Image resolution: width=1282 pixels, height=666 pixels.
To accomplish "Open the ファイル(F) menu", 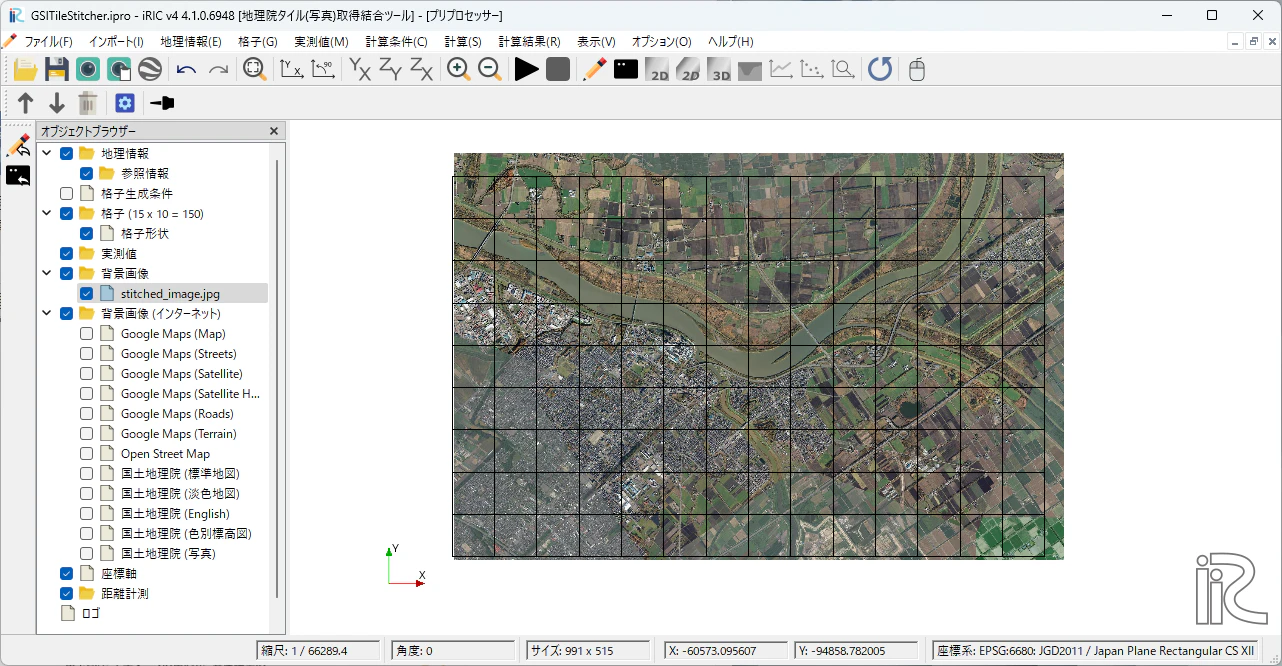I will pyautogui.click(x=48, y=42).
